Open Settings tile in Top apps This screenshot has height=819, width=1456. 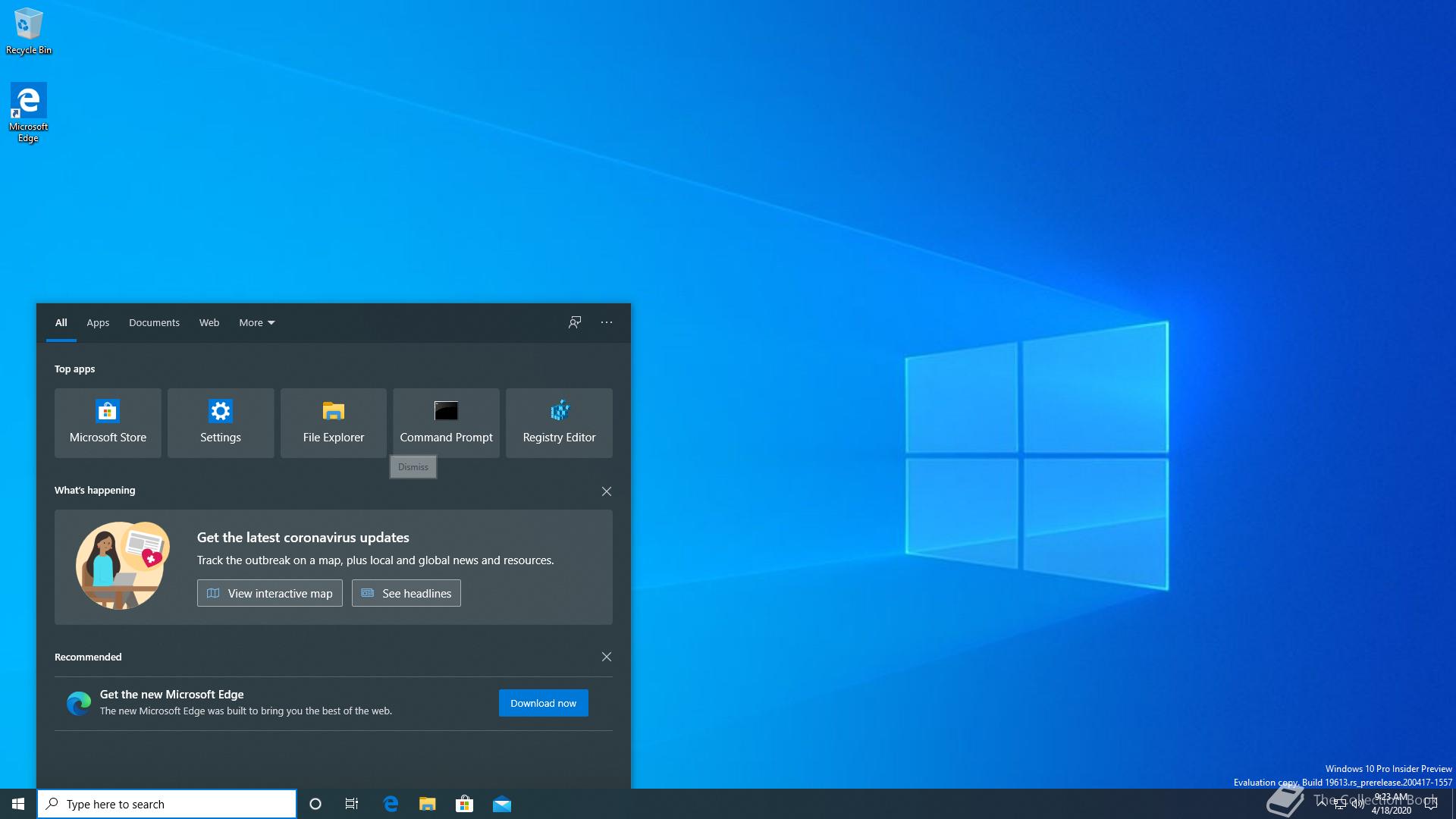coord(221,422)
